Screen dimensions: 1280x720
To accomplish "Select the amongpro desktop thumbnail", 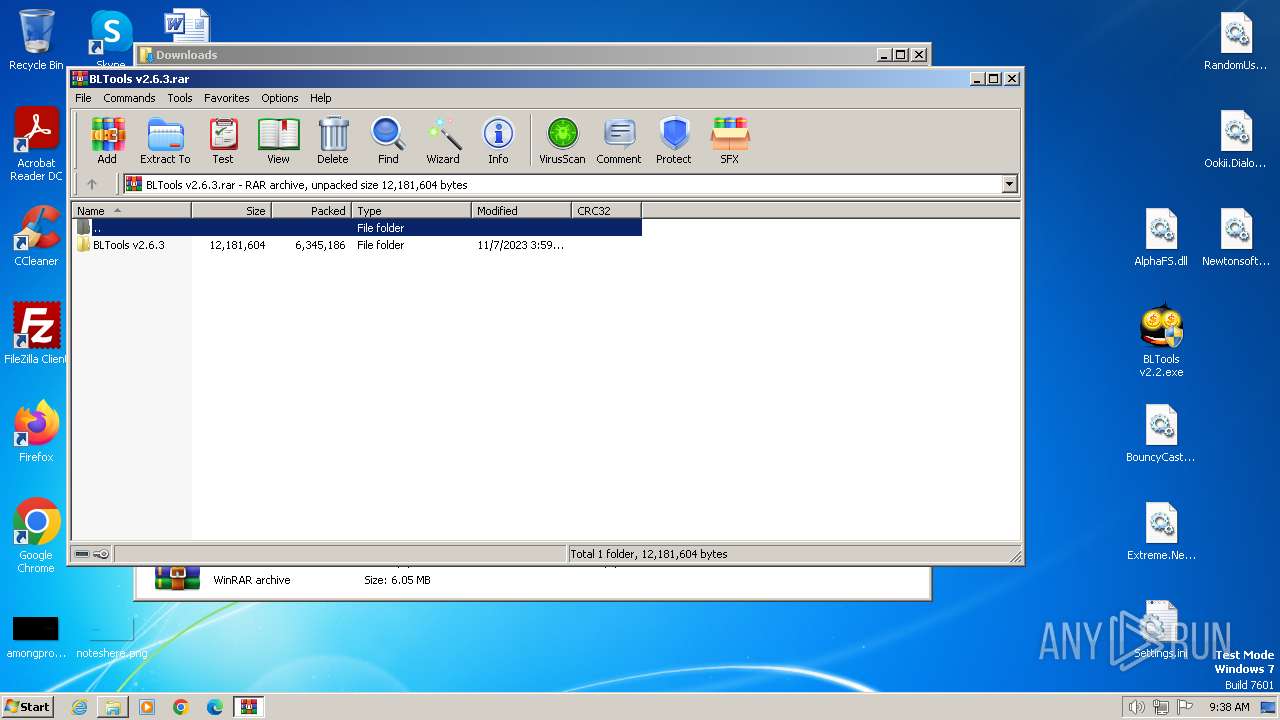I will [x=36, y=637].
